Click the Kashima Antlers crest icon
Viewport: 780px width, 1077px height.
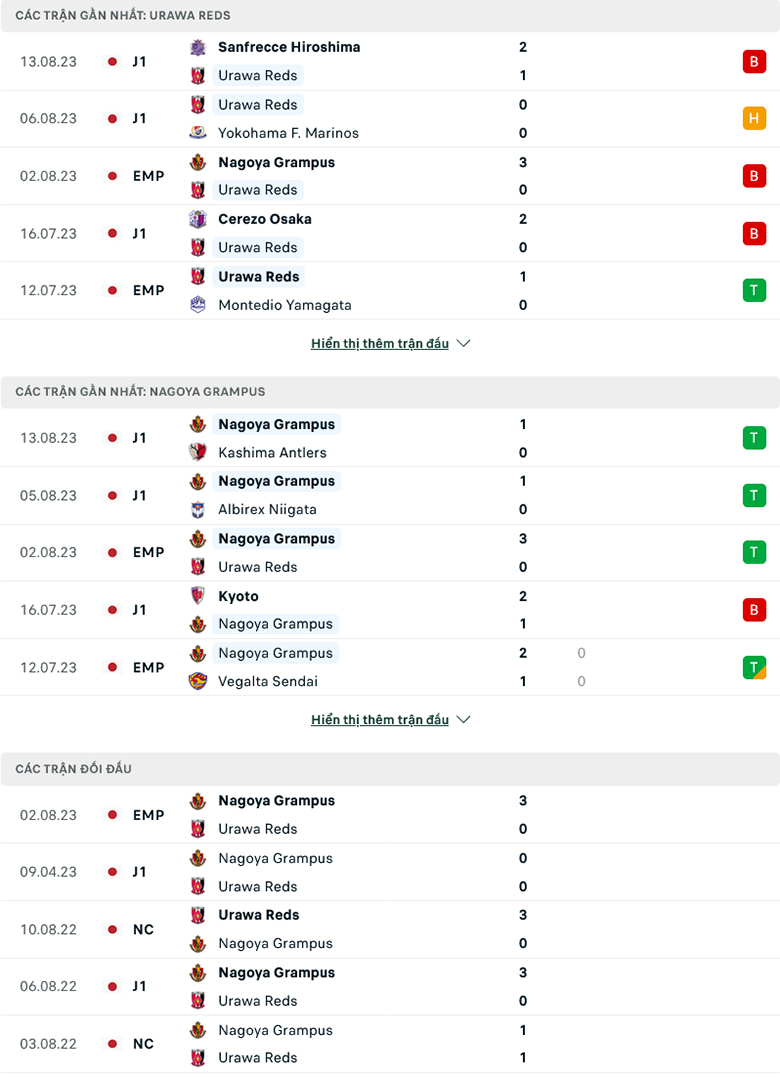[198, 452]
